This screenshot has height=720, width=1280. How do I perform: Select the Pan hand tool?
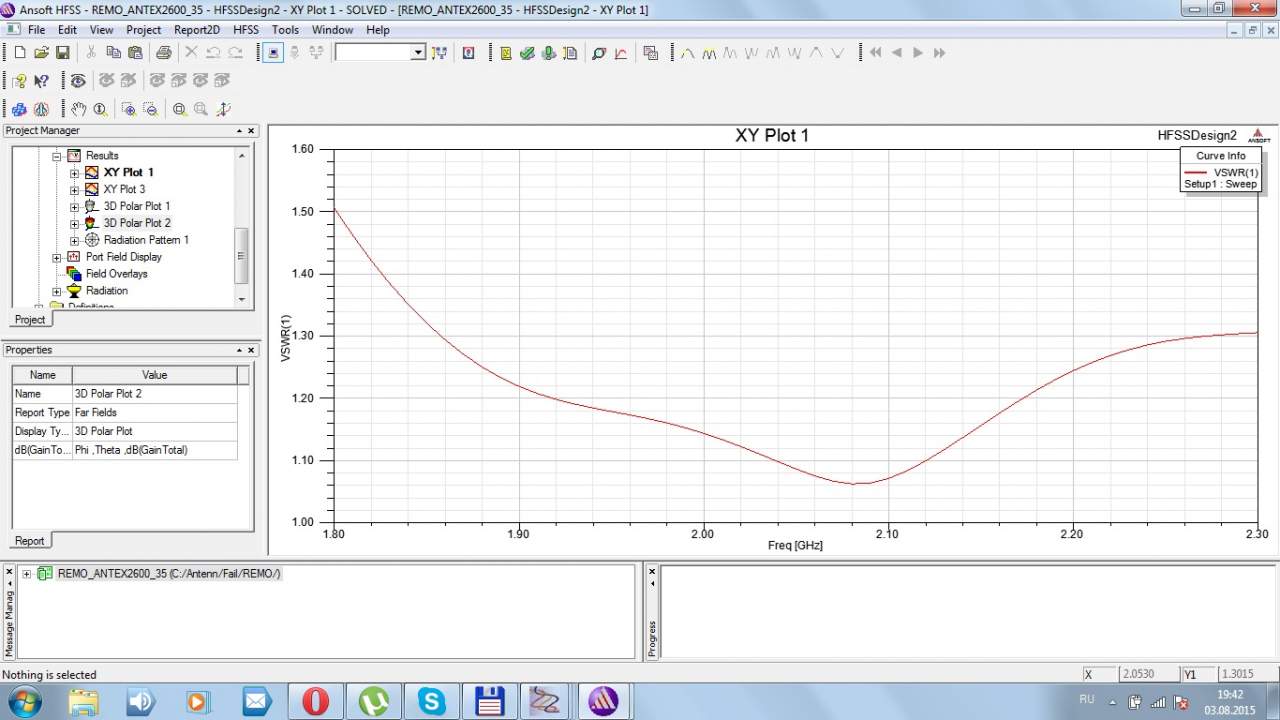tap(78, 109)
